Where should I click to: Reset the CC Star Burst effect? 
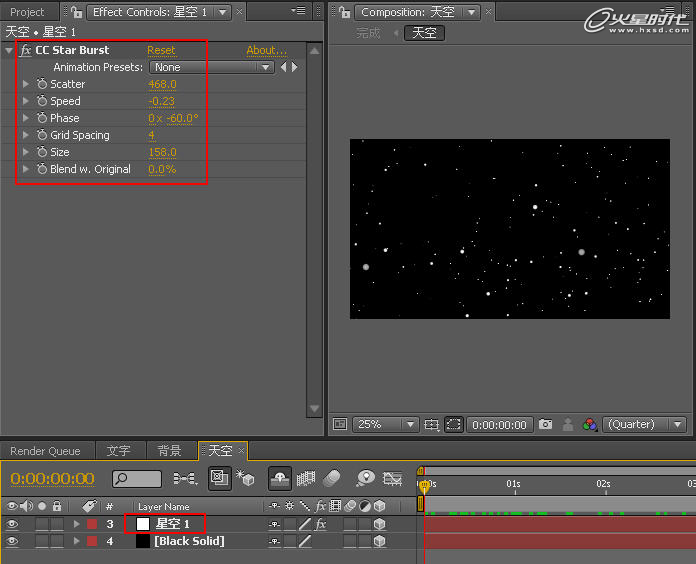tap(162, 50)
